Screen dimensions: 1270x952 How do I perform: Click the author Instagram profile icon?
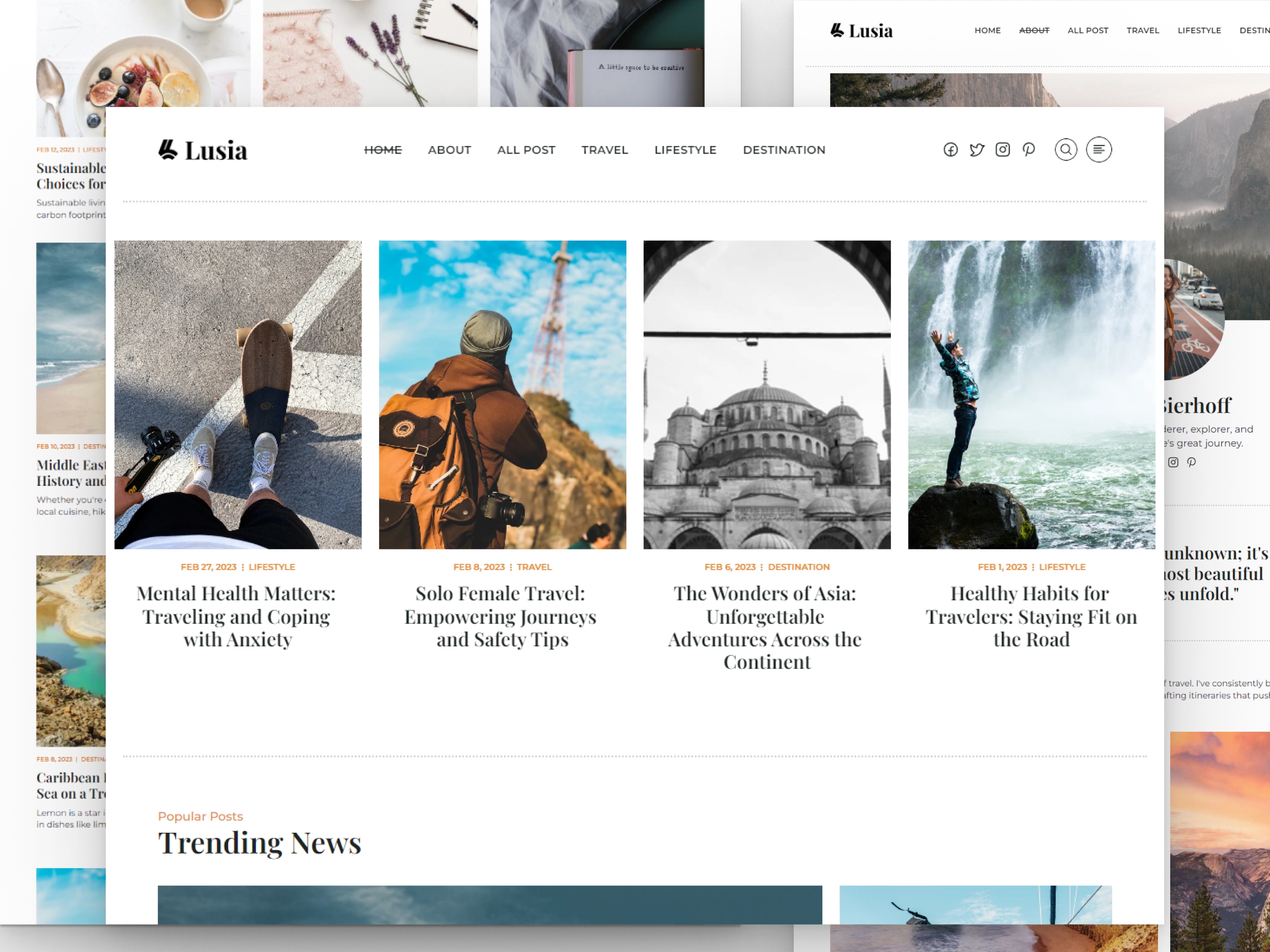point(1174,462)
